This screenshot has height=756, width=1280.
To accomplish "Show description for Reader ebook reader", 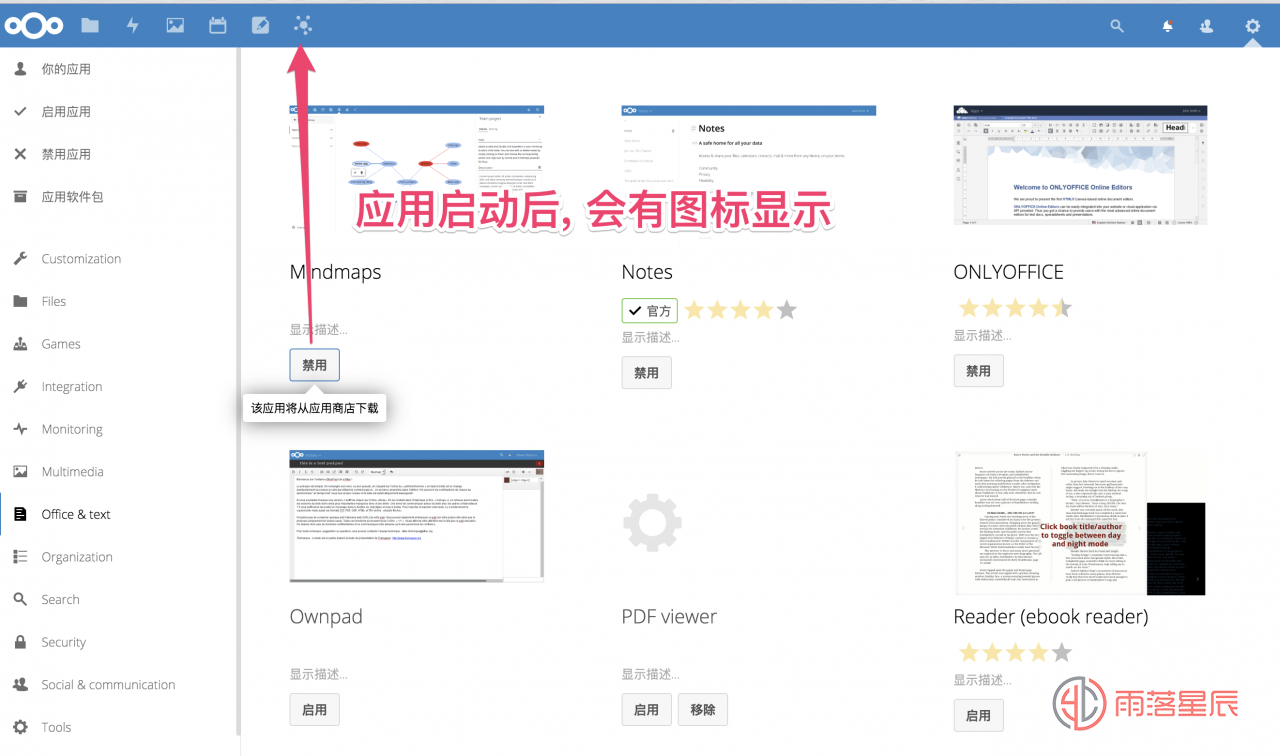I will tap(983, 680).
